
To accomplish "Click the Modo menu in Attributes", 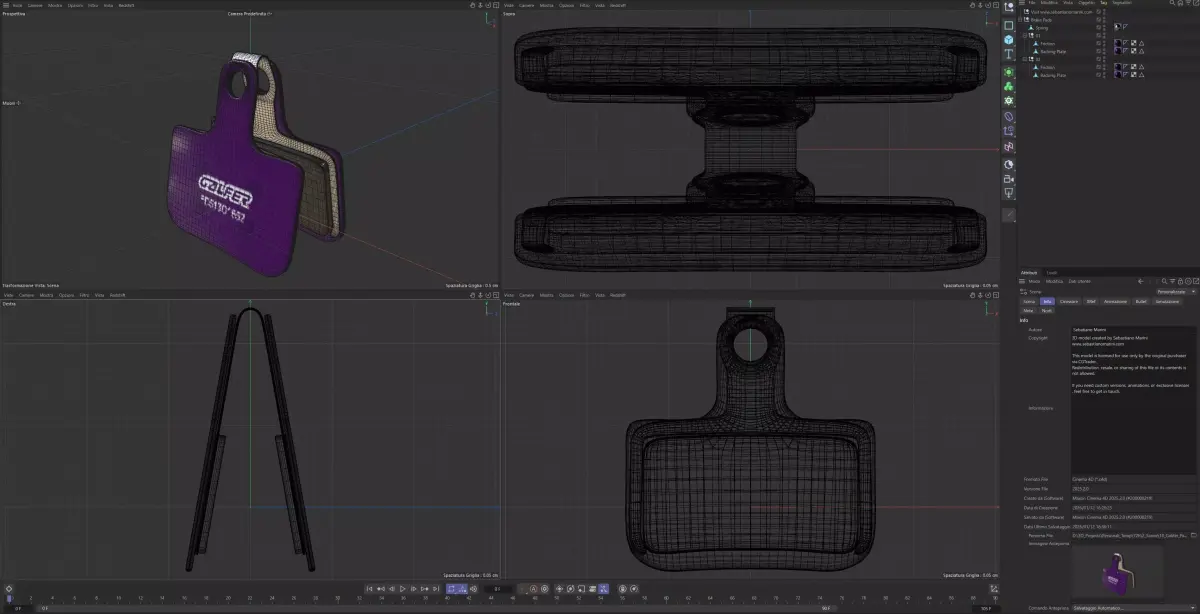I will [1034, 281].
